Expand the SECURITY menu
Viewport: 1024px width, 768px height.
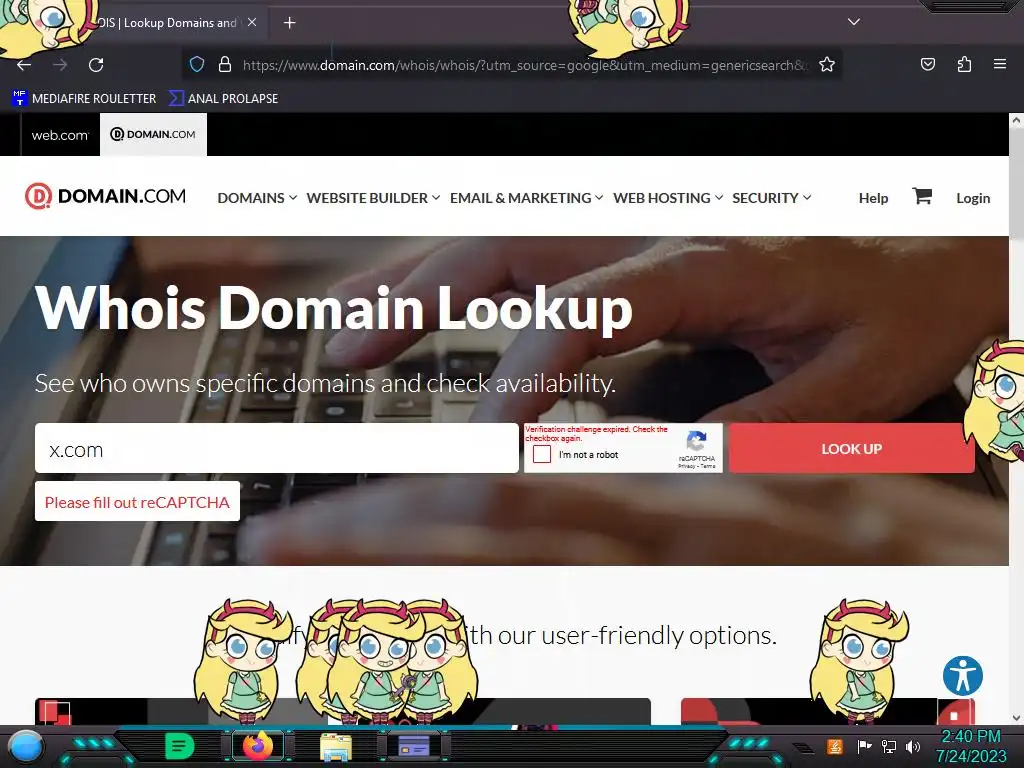[x=771, y=198]
